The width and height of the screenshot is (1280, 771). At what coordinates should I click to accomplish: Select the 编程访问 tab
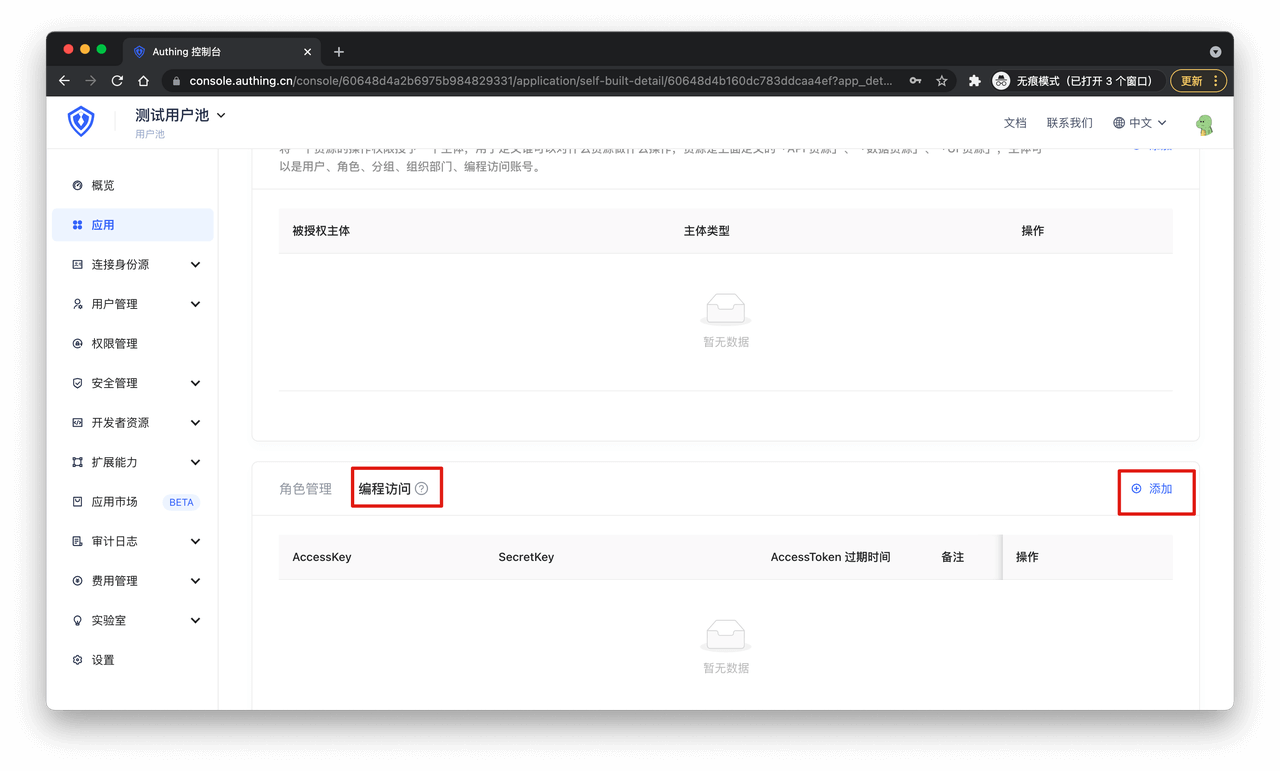pos(385,489)
